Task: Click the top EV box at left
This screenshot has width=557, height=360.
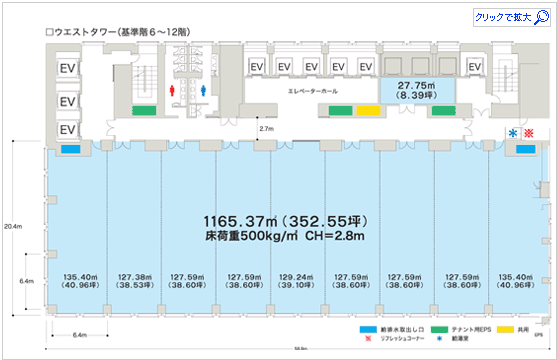Action: (x=67, y=68)
